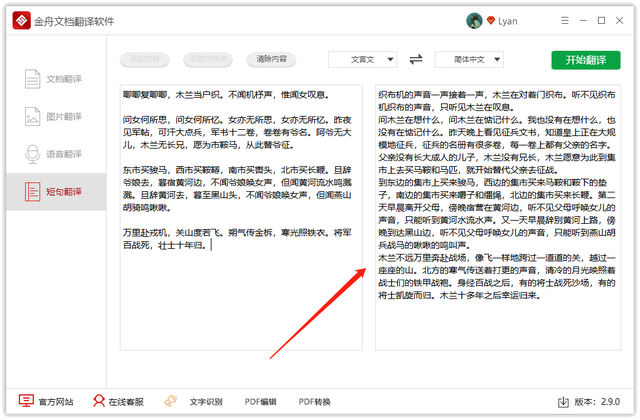Click inside the source text input box
The image size is (640, 420).
(x=241, y=217)
